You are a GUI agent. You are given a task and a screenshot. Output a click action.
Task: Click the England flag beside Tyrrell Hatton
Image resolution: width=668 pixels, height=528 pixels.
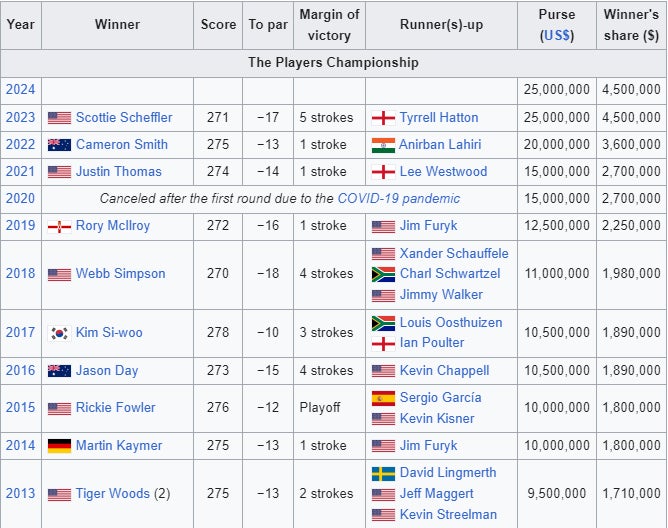coord(383,117)
